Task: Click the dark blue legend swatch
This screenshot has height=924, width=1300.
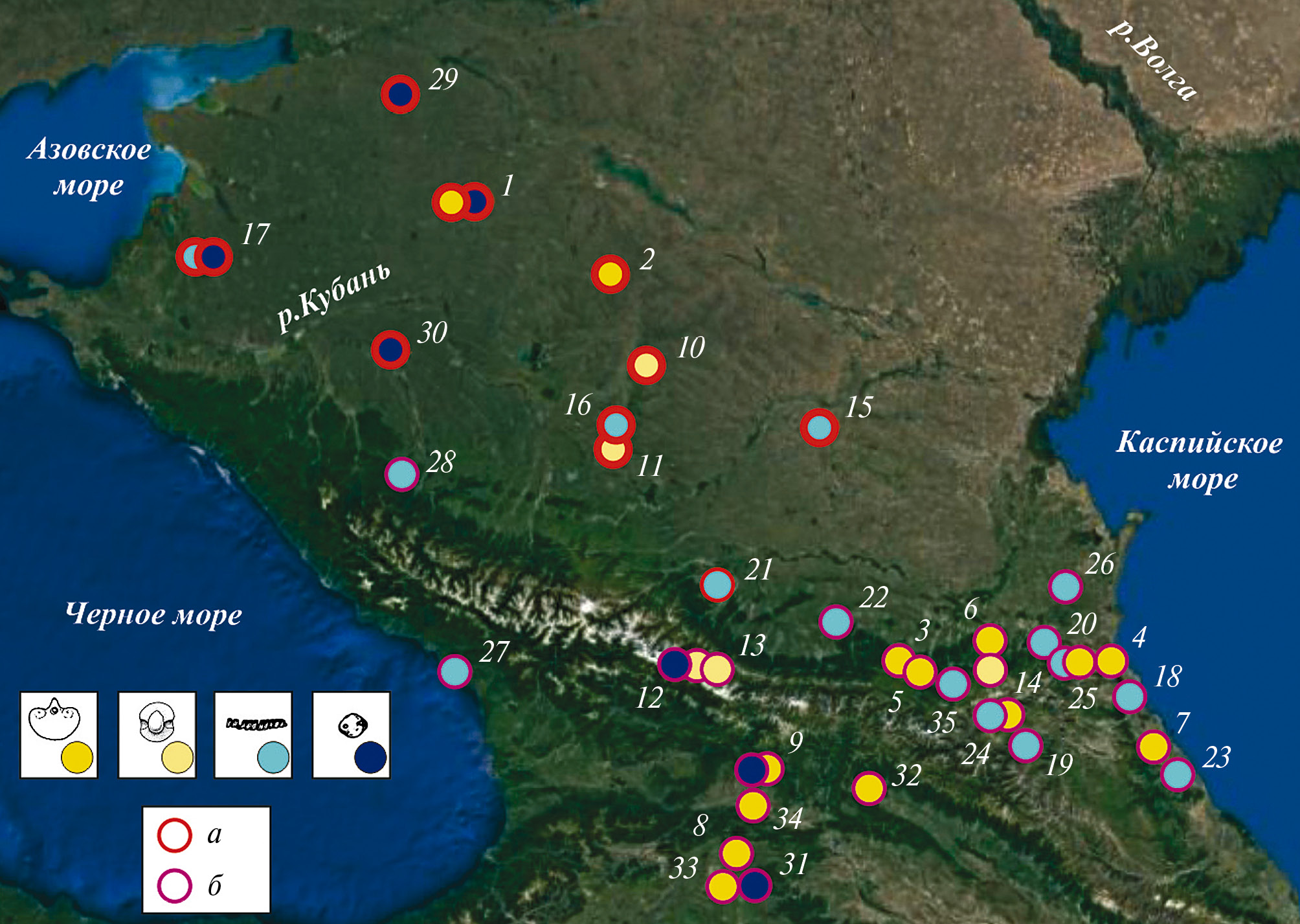Action: click(370, 758)
